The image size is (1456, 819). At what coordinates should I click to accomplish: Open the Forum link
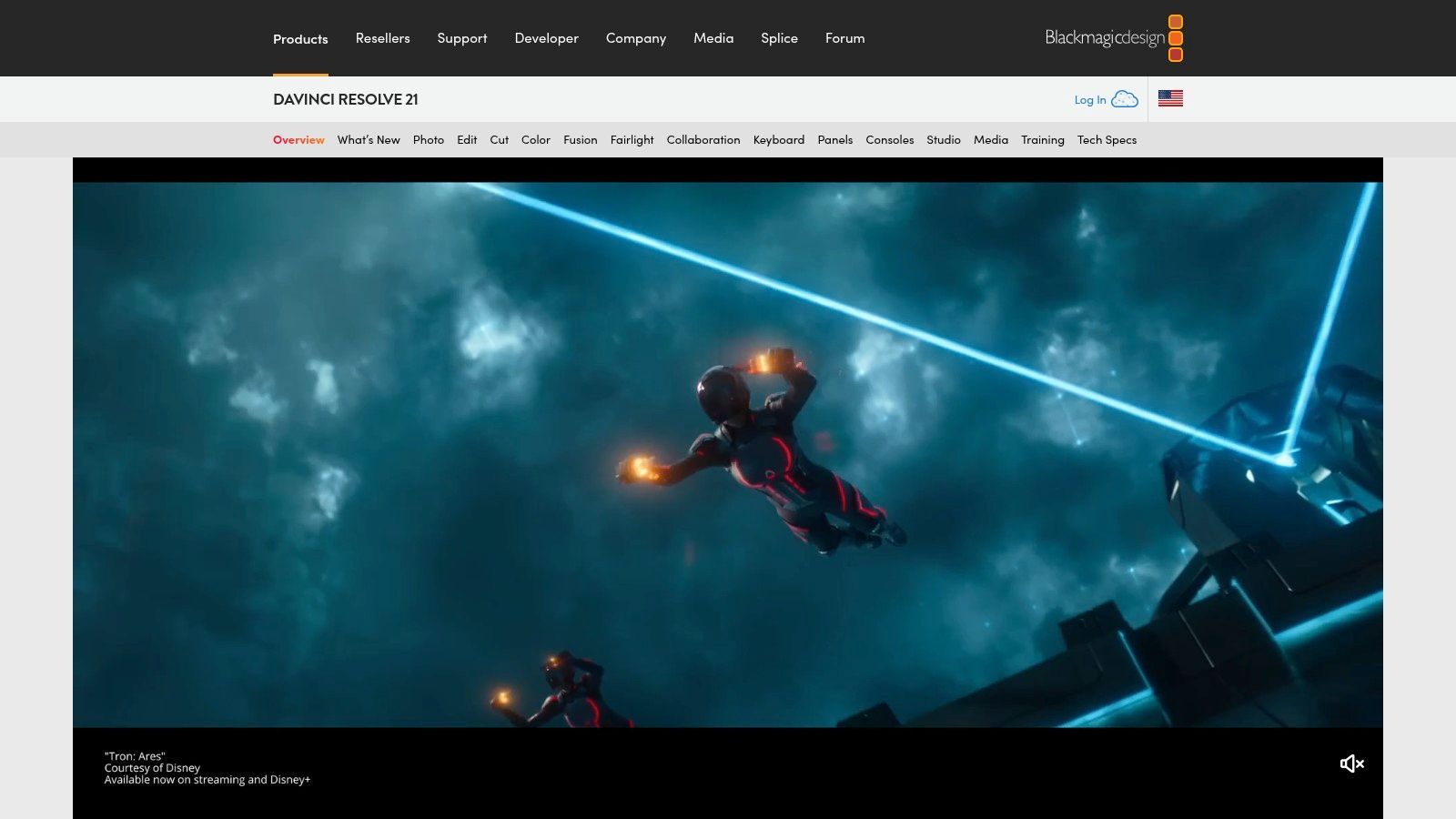pos(845,38)
